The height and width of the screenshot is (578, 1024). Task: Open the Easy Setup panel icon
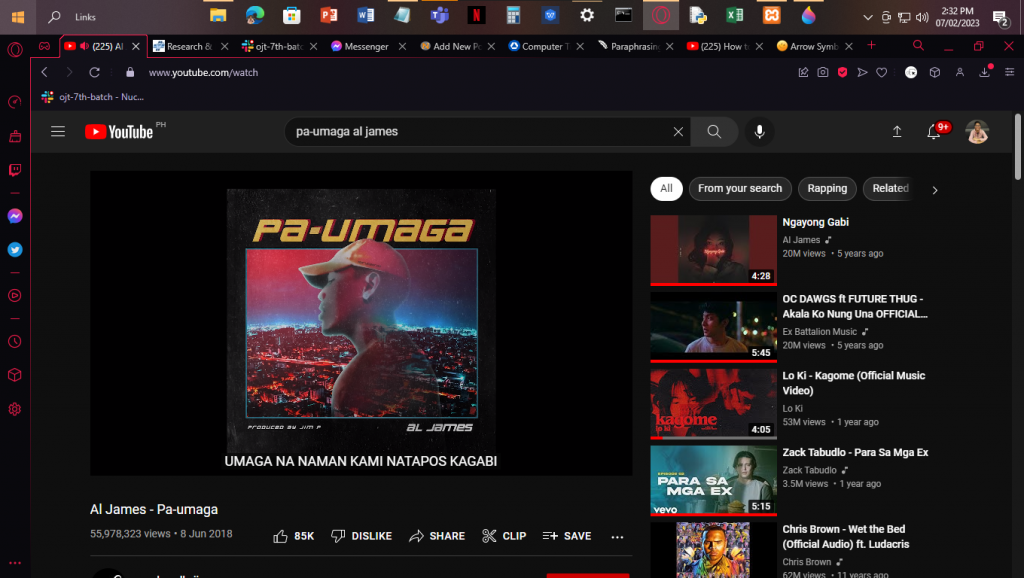point(1010,72)
